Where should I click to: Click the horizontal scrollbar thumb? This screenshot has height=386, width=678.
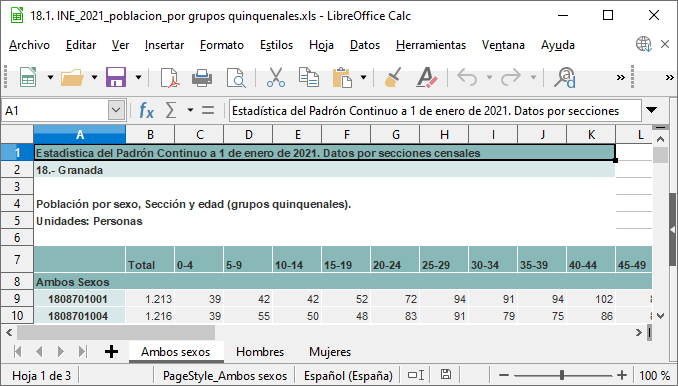(x=116, y=332)
